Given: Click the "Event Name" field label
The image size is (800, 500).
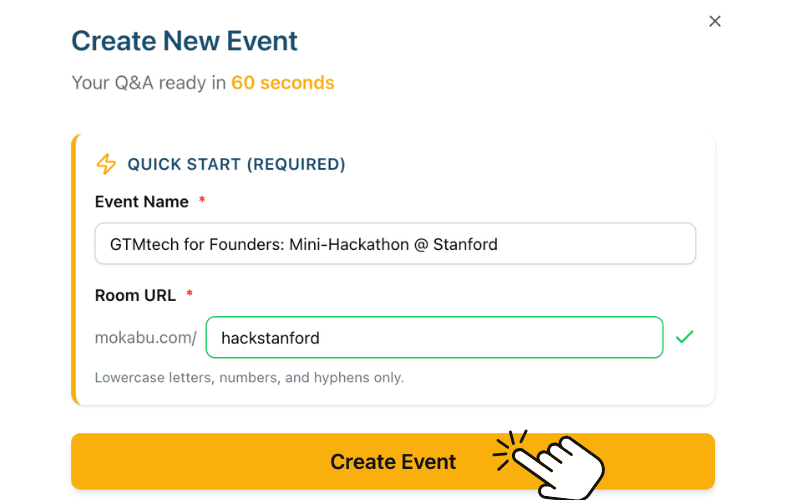Looking at the screenshot, I should (x=142, y=202).
